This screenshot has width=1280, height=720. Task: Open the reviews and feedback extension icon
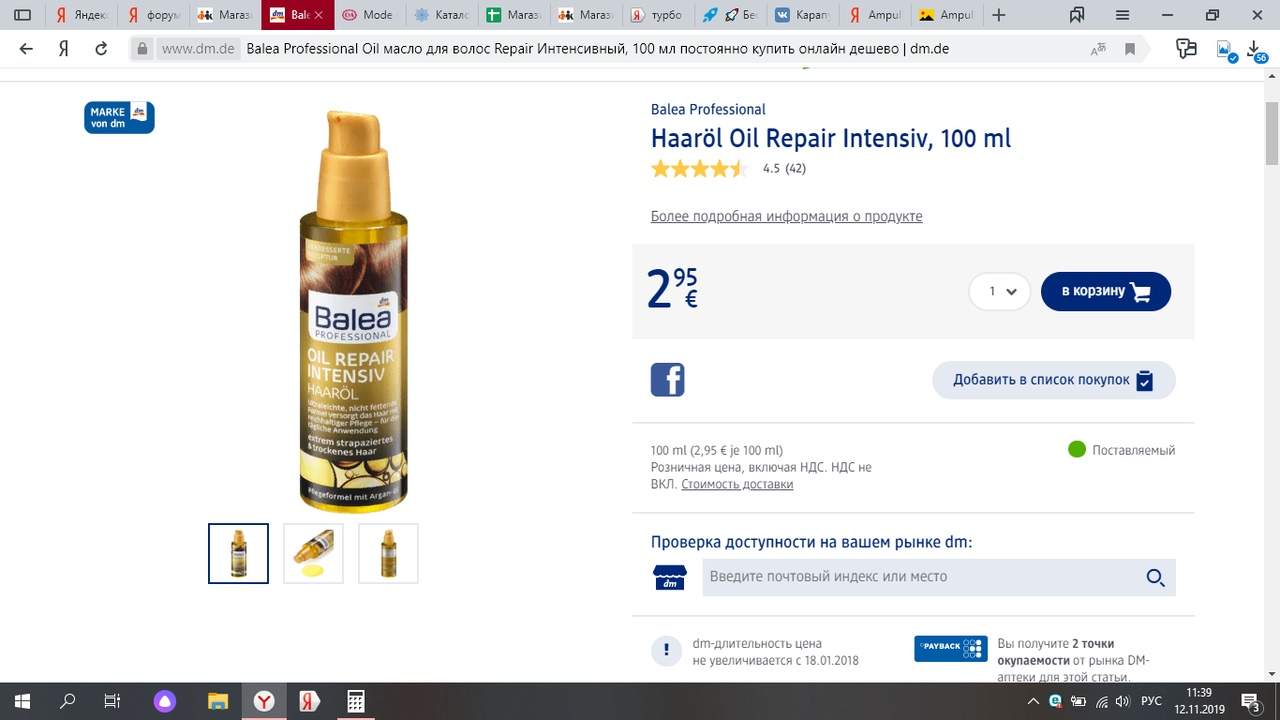click(1186, 48)
